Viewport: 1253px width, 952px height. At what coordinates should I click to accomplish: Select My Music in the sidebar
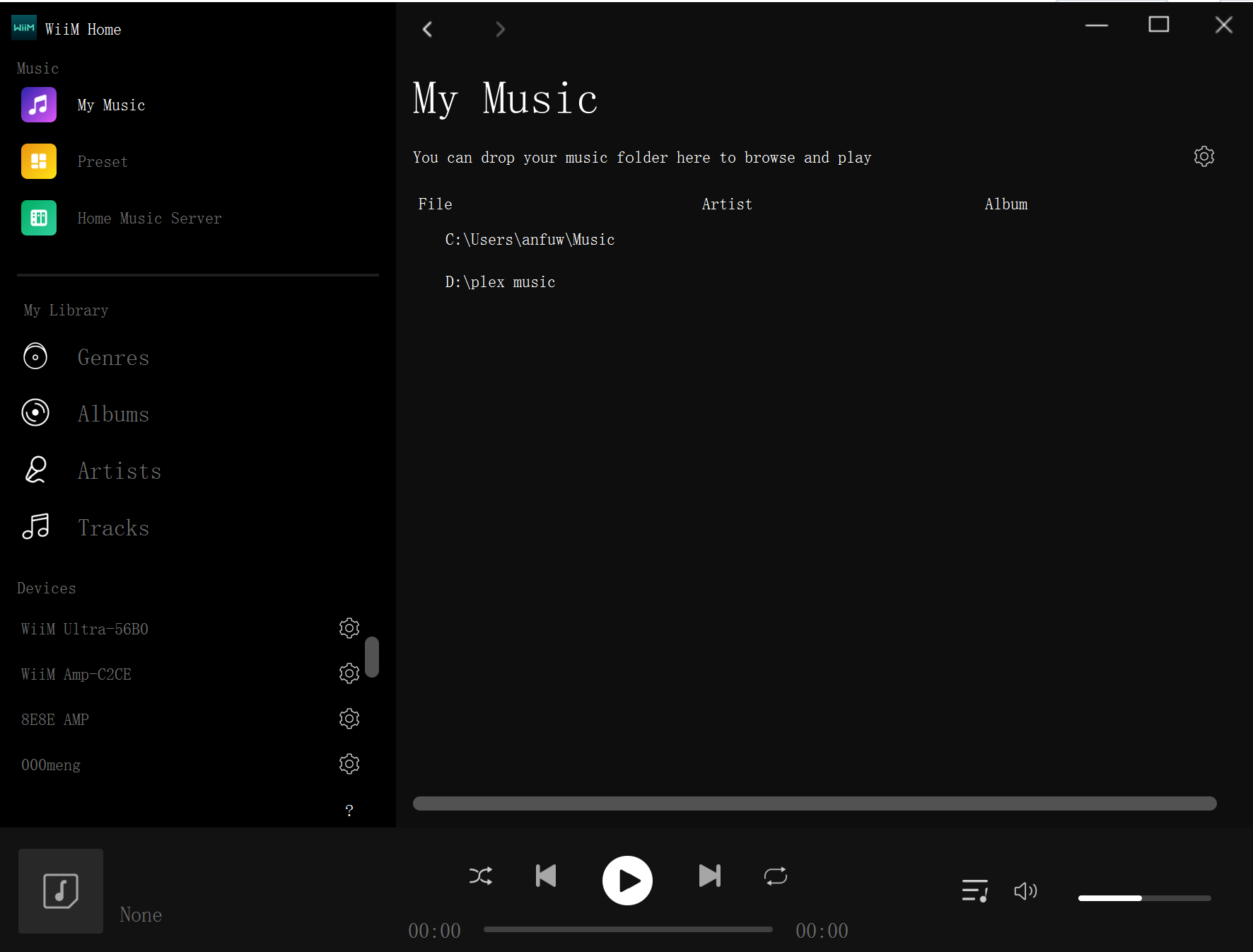111,105
